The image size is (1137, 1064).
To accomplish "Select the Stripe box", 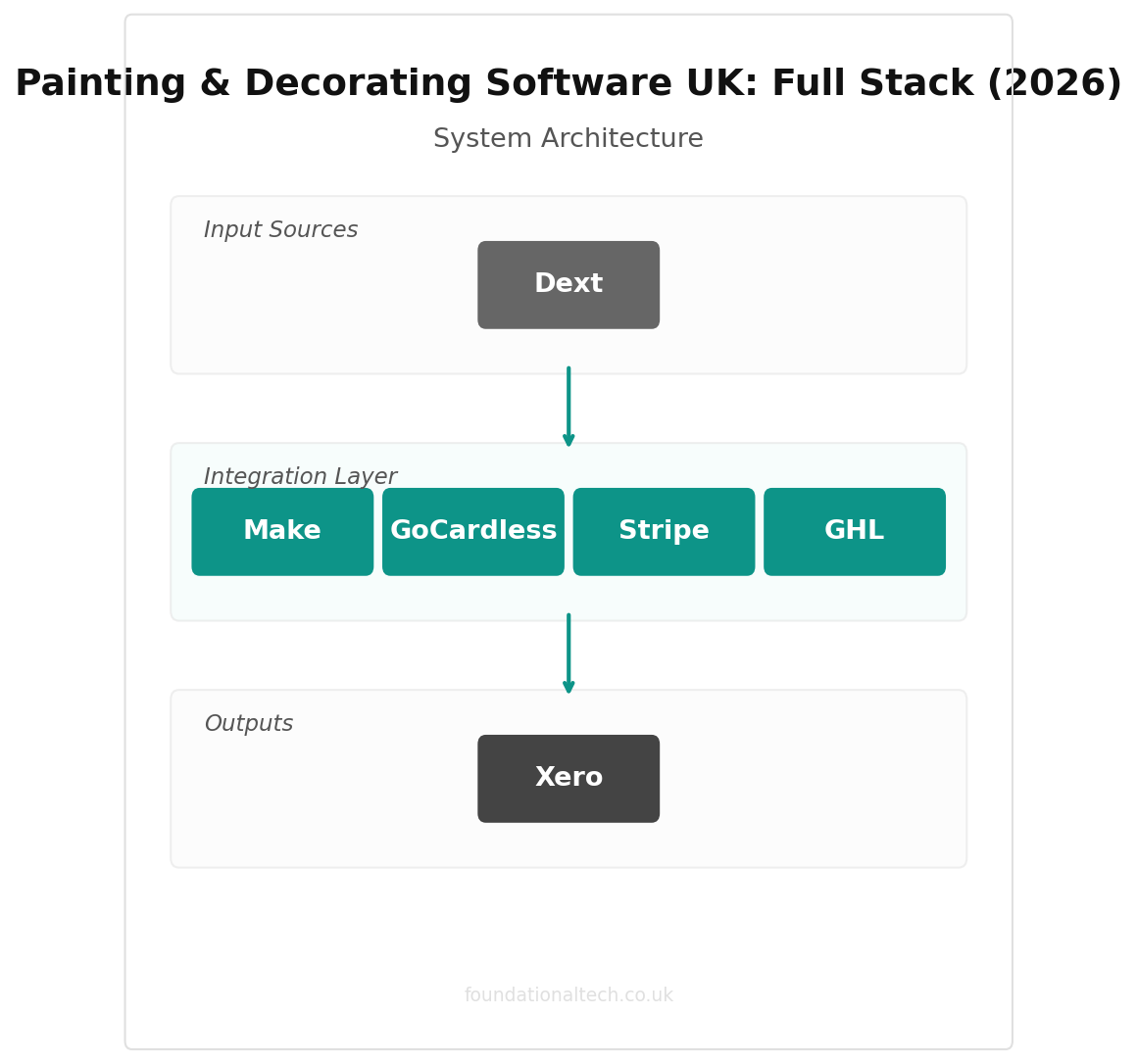I will pos(664,531).
